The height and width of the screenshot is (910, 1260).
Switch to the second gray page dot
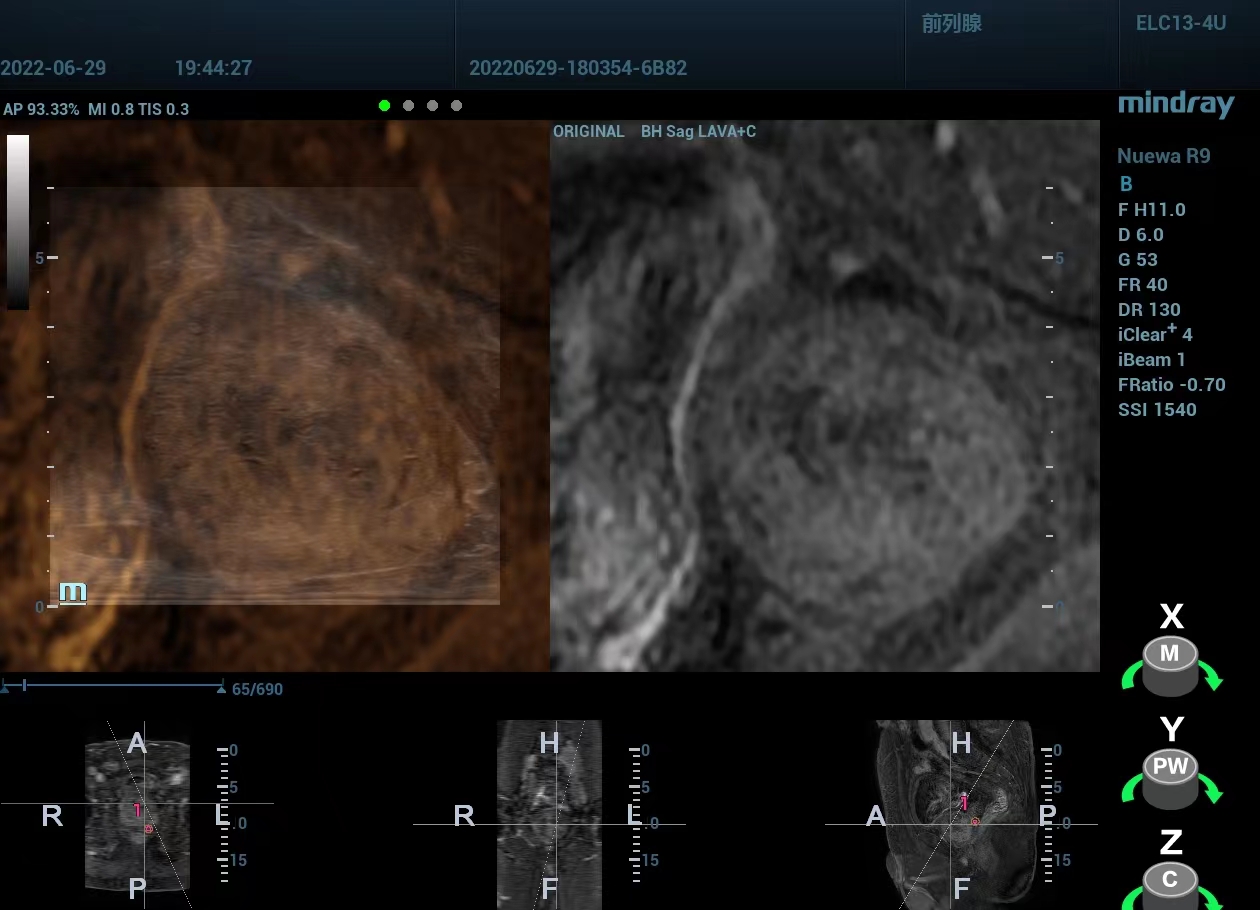[408, 106]
